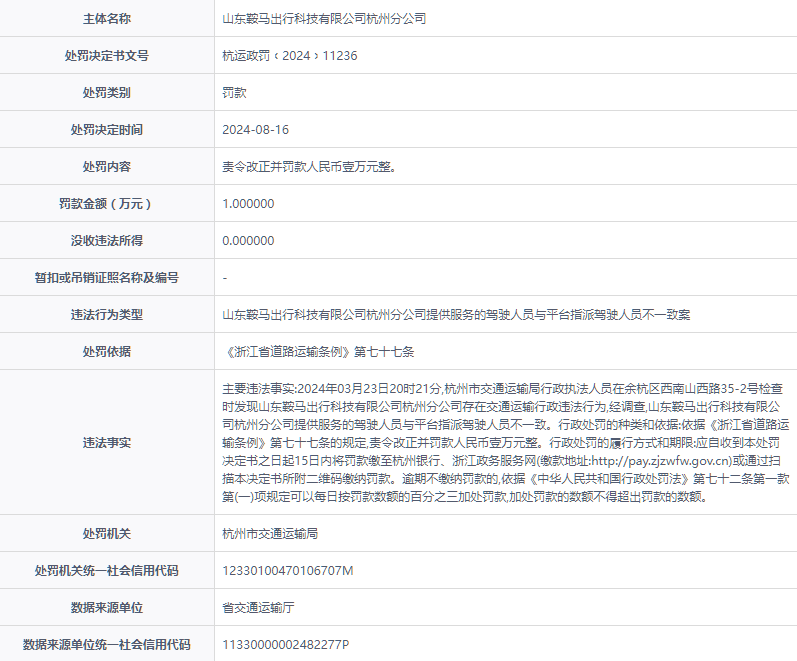Click the dash value for 暂扣或吊销证照

pyautogui.click(x=225, y=278)
